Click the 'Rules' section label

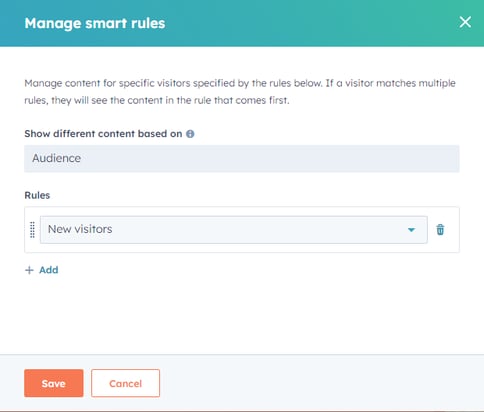[x=37, y=195]
